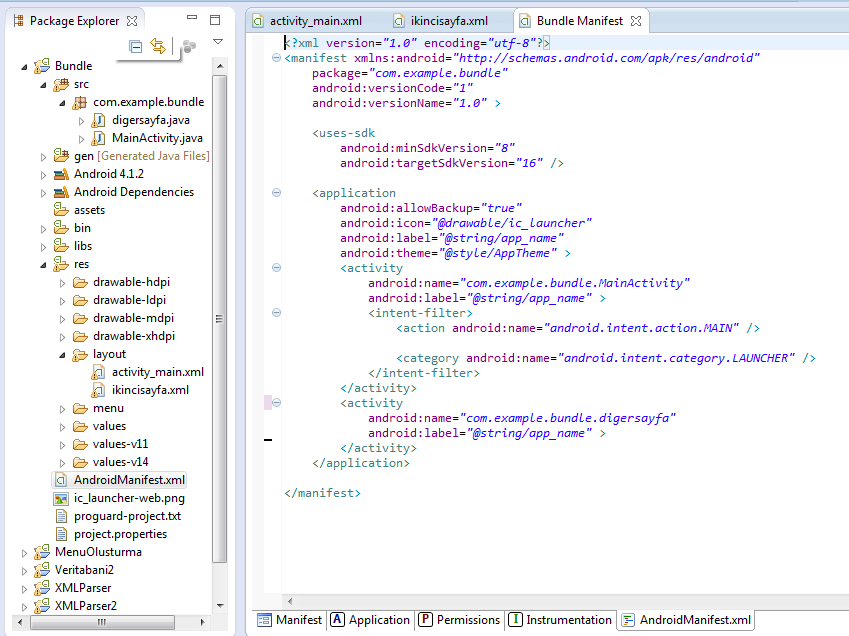The image size is (849, 636).
Task: Open the Instrumentation tab at the bottom
Action: (559, 620)
